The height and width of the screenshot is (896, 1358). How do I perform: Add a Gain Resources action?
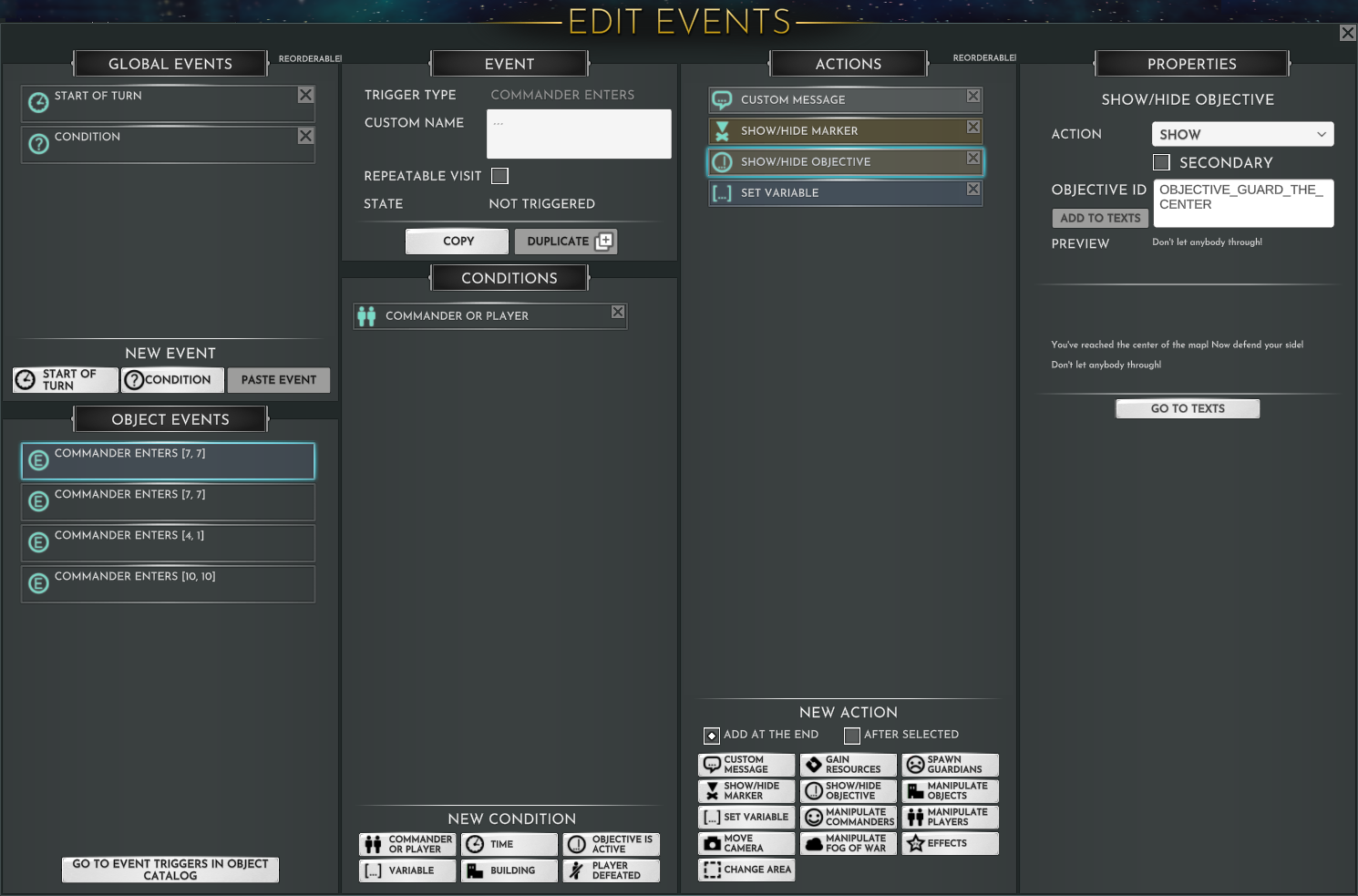[x=848, y=765]
